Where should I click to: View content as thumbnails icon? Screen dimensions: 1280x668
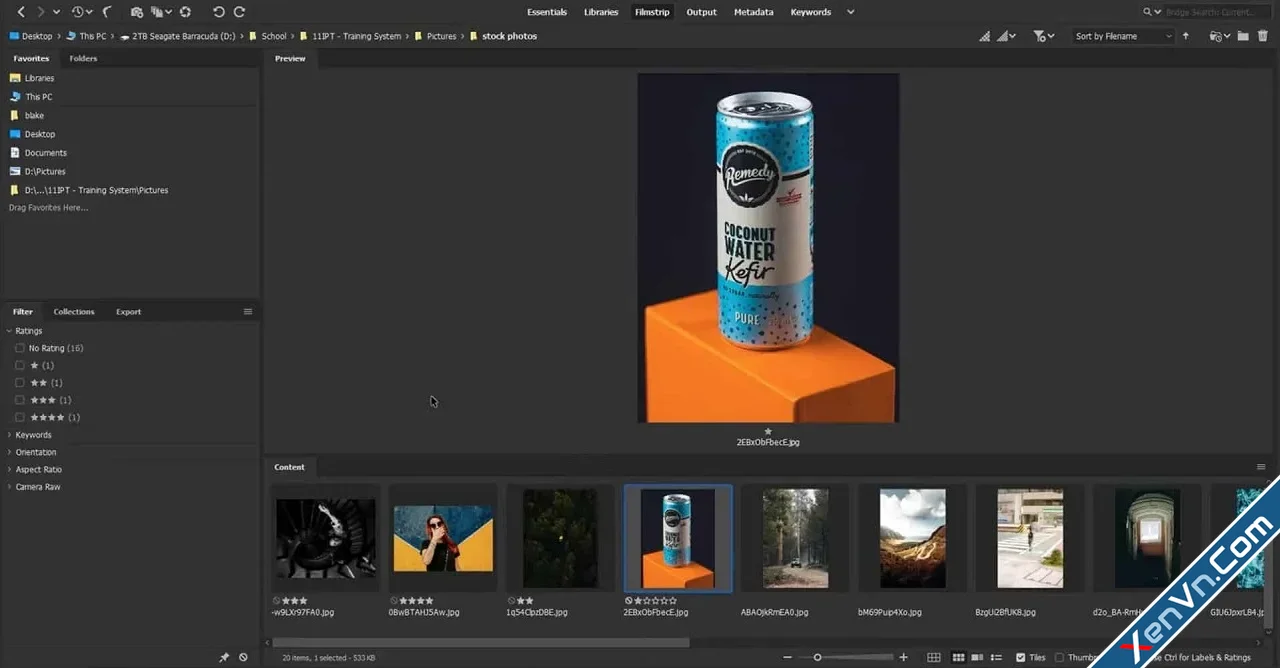(958, 657)
